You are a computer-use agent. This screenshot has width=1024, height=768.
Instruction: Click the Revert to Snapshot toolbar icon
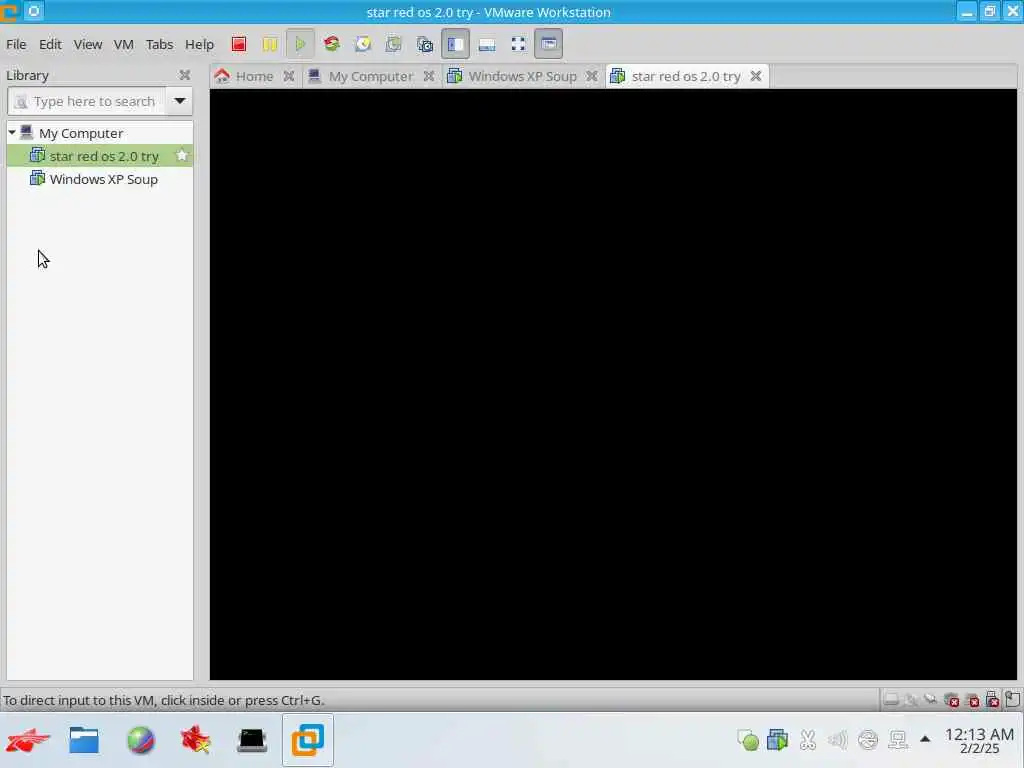(x=393, y=44)
